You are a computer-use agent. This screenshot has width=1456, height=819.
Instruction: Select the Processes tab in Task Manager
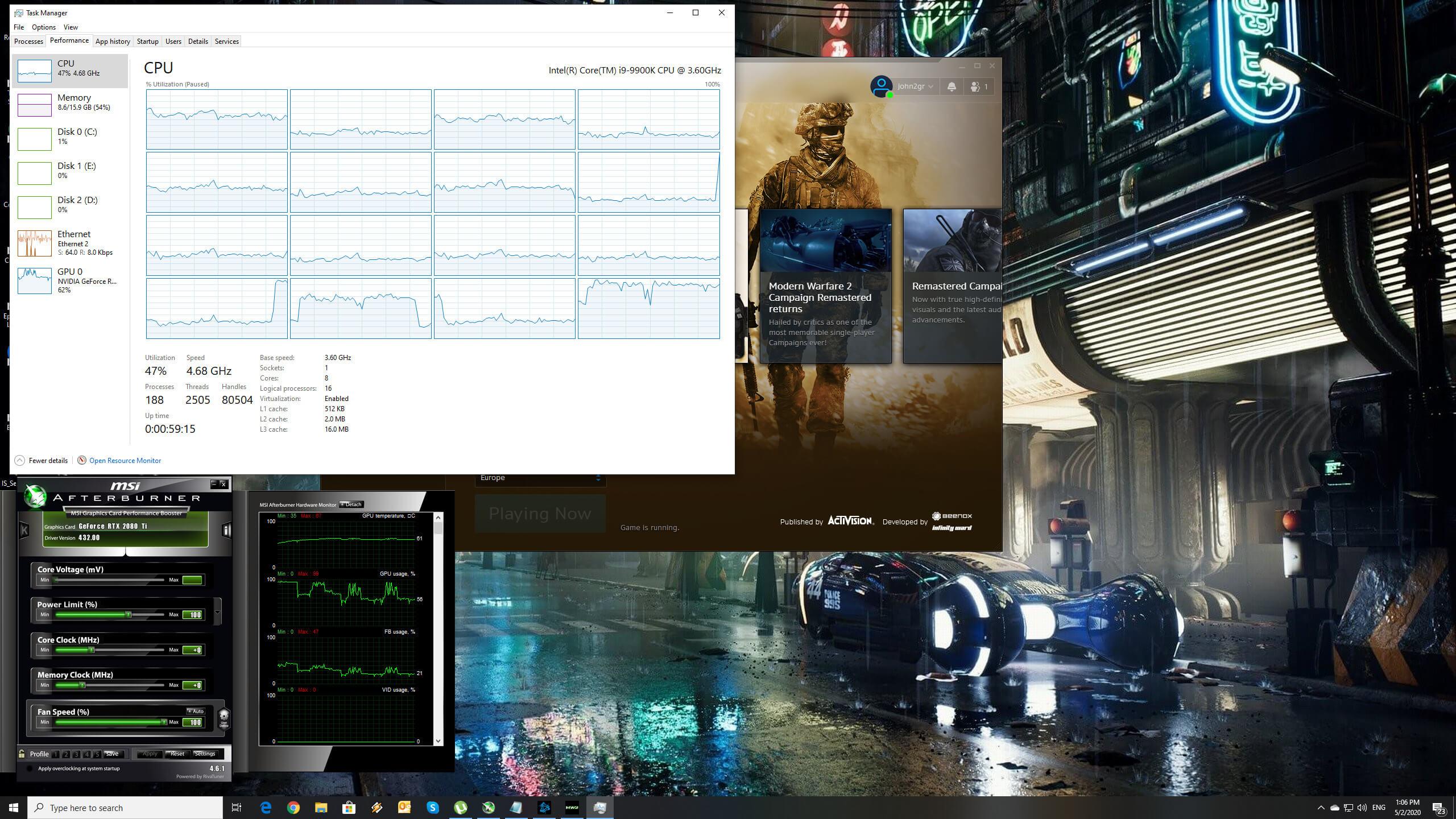(x=29, y=41)
